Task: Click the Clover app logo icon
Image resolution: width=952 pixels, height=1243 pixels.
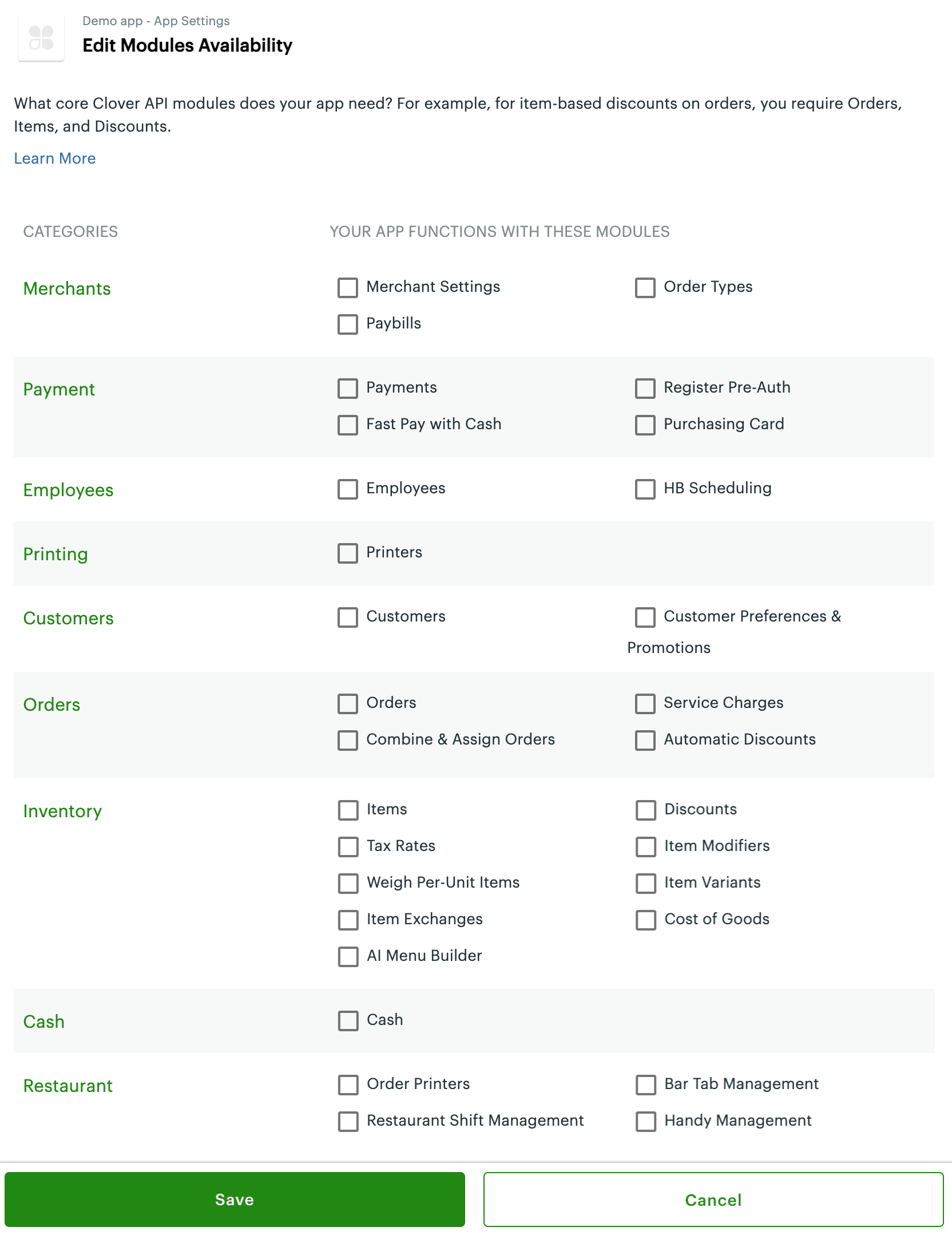Action: click(x=42, y=38)
